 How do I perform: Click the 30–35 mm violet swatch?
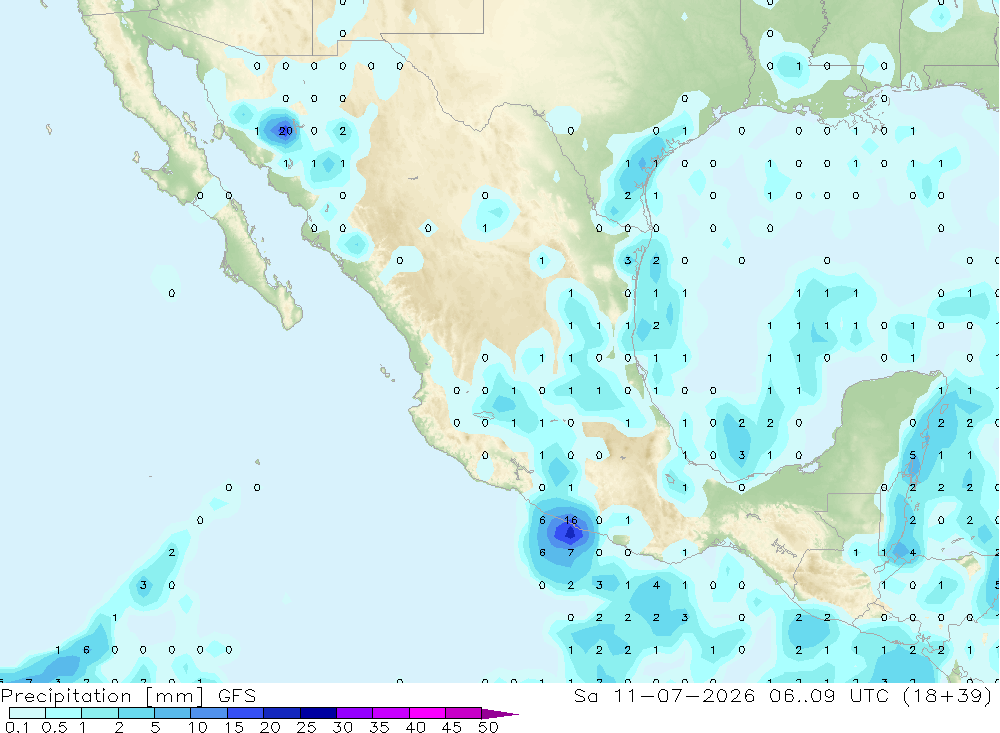pos(355,713)
